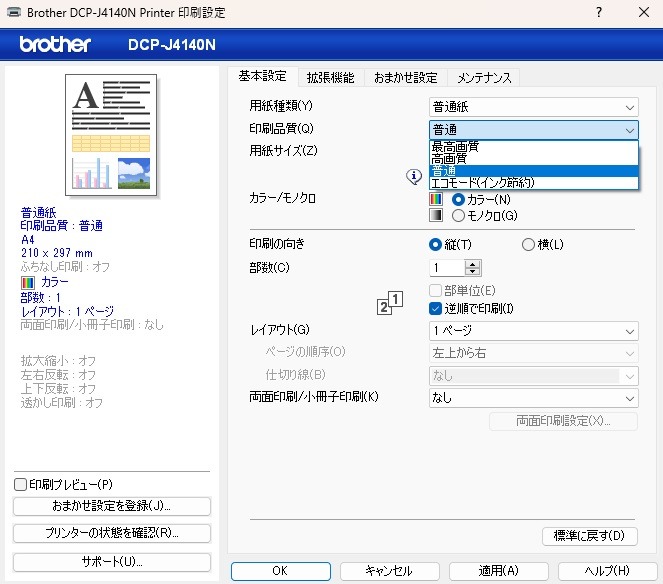The width and height of the screenshot is (663, 584).
Task: Open 両面印刷/小冊子印刷 dropdown
Action: pos(534,398)
